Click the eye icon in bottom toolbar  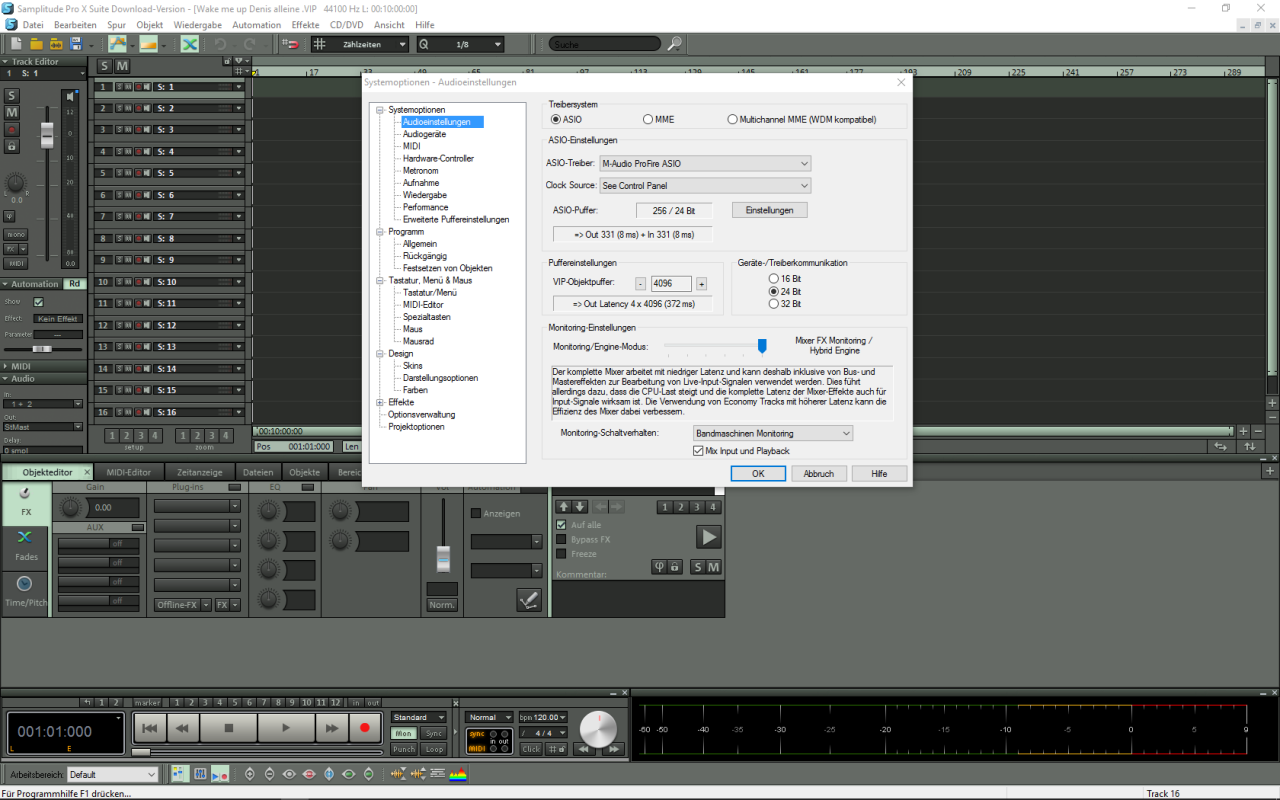coord(289,774)
